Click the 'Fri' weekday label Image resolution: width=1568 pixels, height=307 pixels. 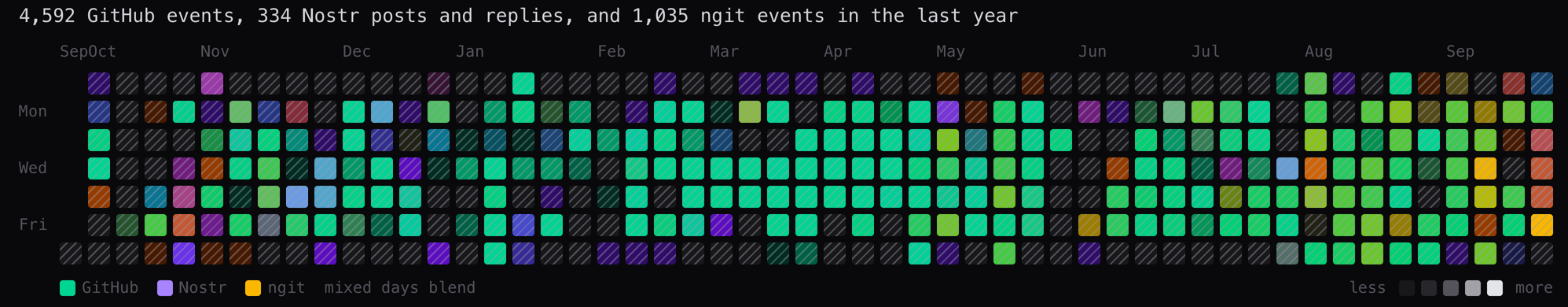(33, 225)
